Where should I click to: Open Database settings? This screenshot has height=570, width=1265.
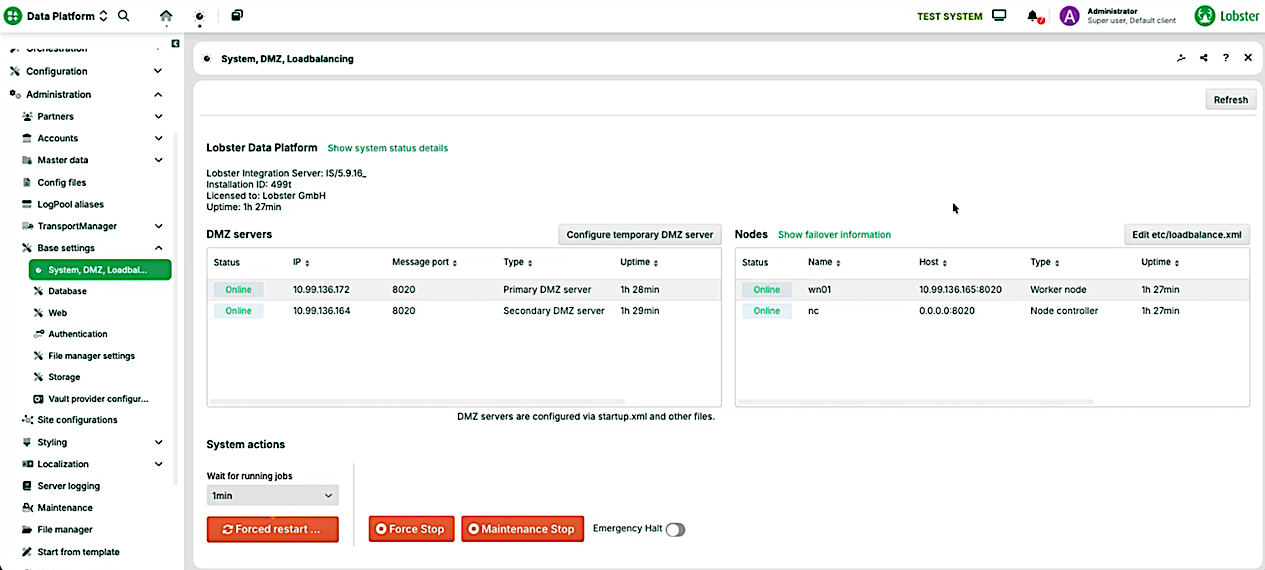(67, 291)
